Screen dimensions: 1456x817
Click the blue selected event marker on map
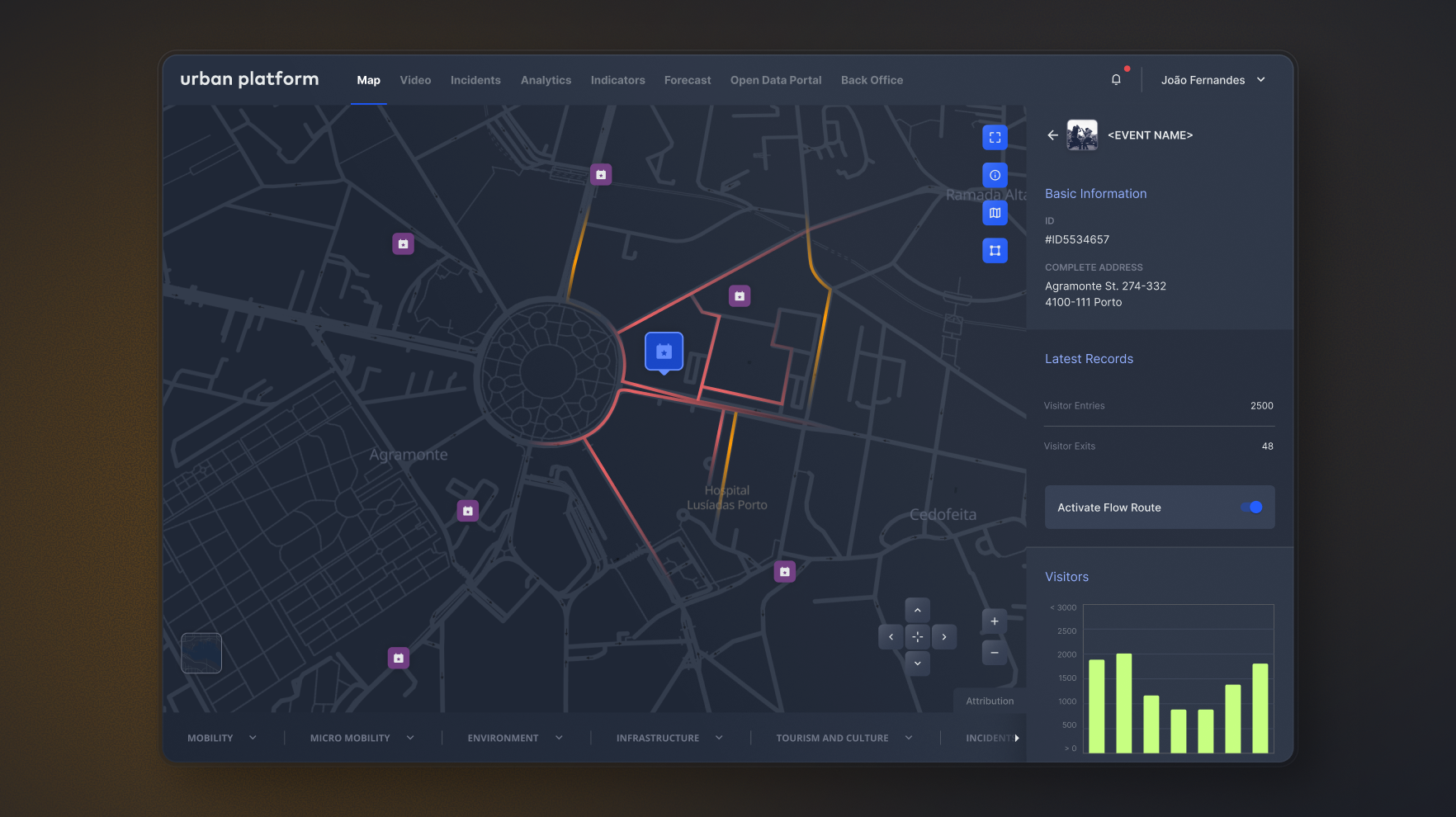pos(664,352)
